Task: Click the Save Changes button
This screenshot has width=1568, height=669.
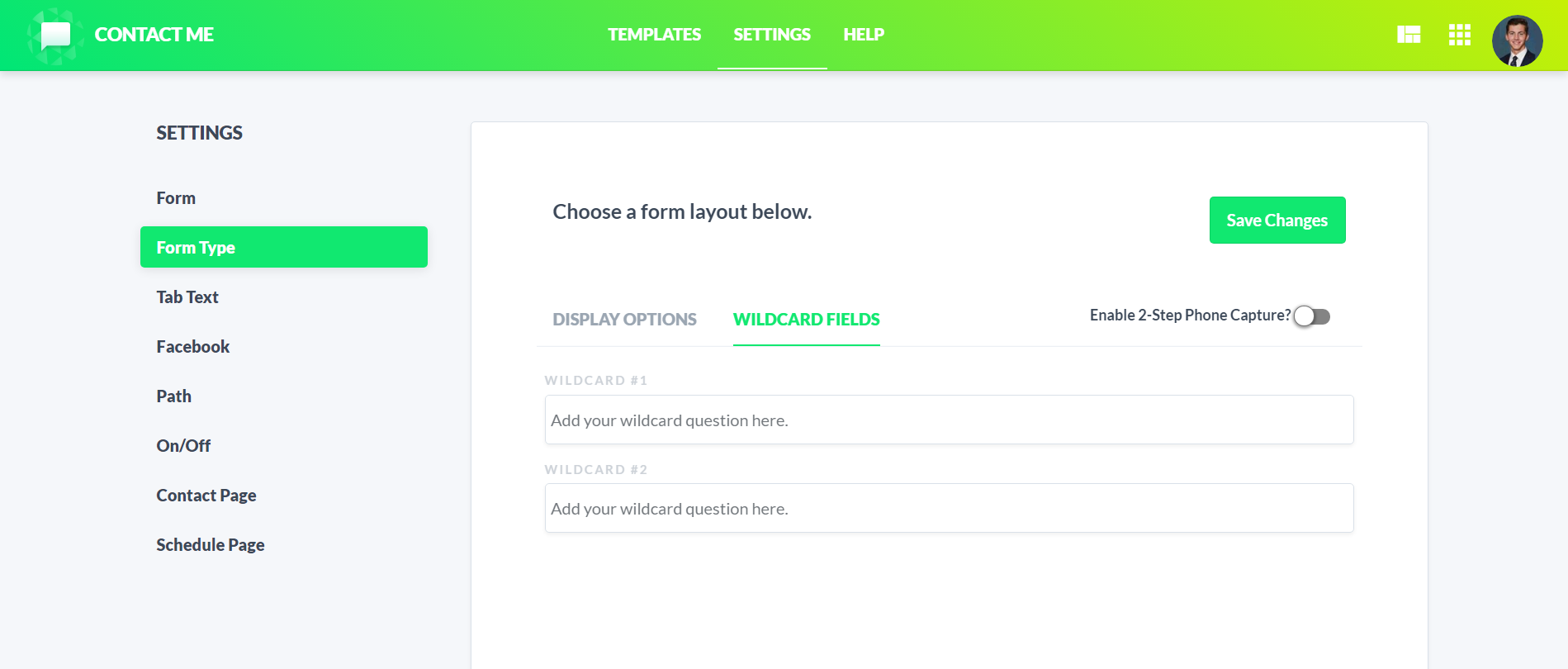Action: [x=1277, y=221]
